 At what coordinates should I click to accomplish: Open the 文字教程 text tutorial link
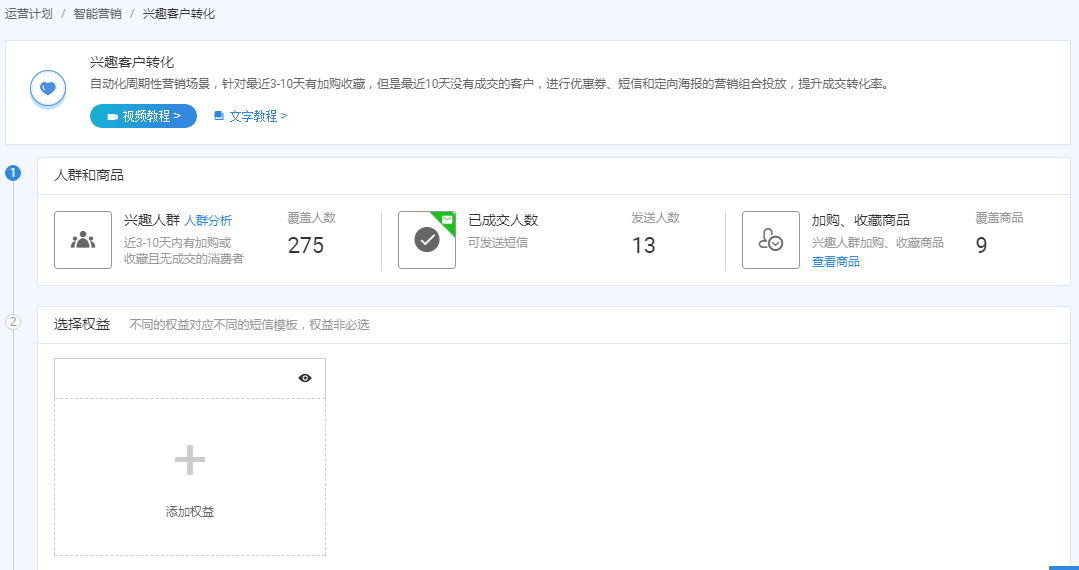[251, 116]
